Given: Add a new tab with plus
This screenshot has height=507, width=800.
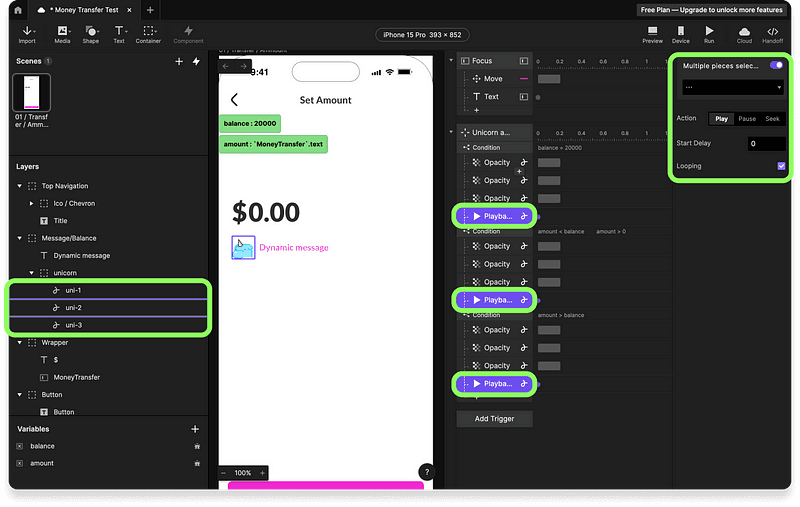Looking at the screenshot, I should [x=150, y=10].
